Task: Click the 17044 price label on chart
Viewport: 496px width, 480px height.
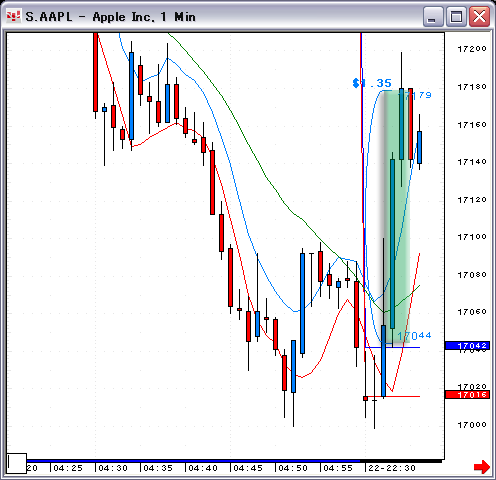Action: (414, 335)
